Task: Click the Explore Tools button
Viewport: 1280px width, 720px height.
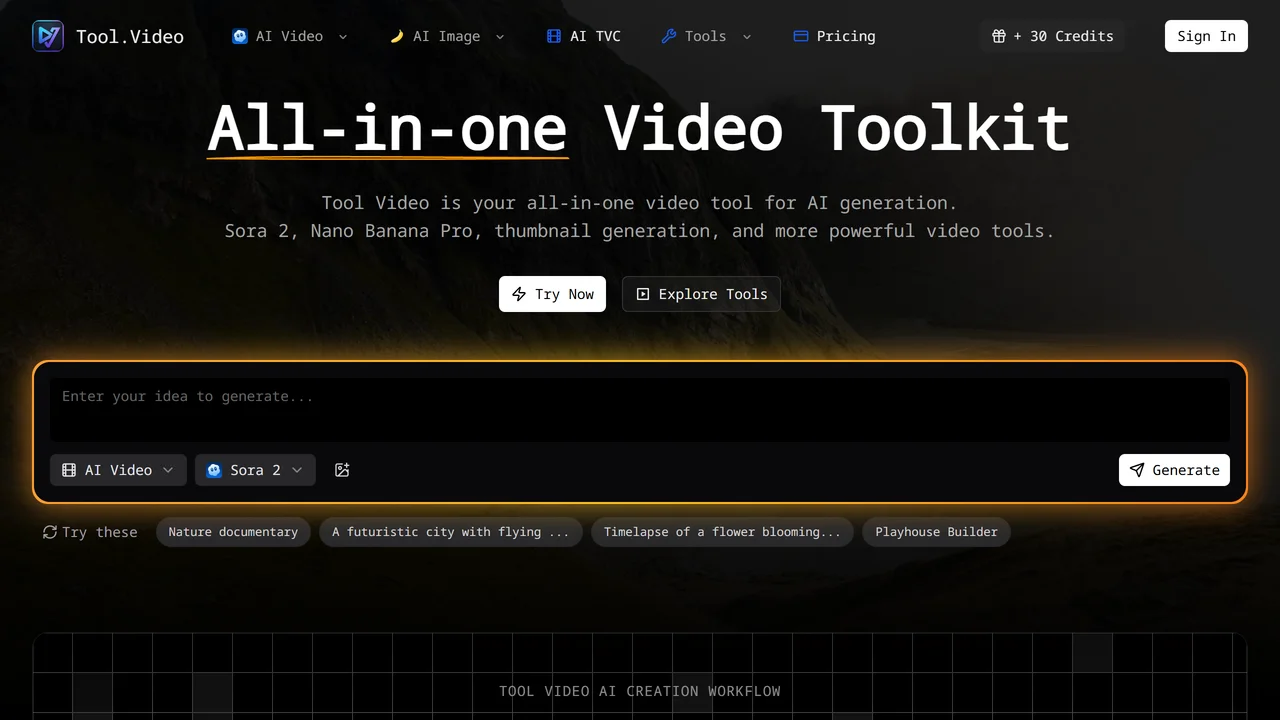Action: 701,294
